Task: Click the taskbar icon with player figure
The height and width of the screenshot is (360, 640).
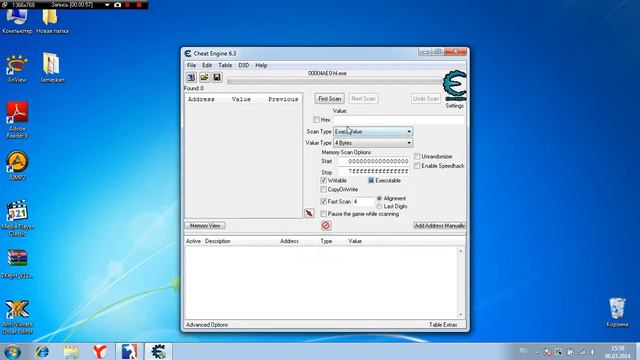Action: (x=129, y=351)
